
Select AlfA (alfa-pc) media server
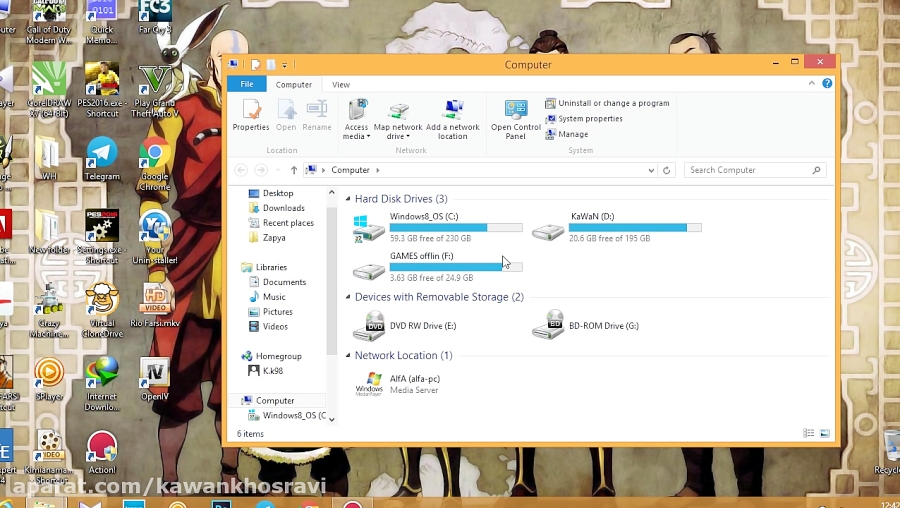coord(398,384)
